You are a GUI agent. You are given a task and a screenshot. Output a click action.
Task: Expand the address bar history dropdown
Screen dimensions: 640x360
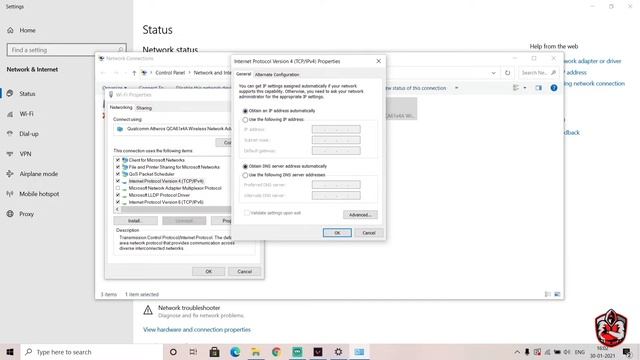coord(493,73)
